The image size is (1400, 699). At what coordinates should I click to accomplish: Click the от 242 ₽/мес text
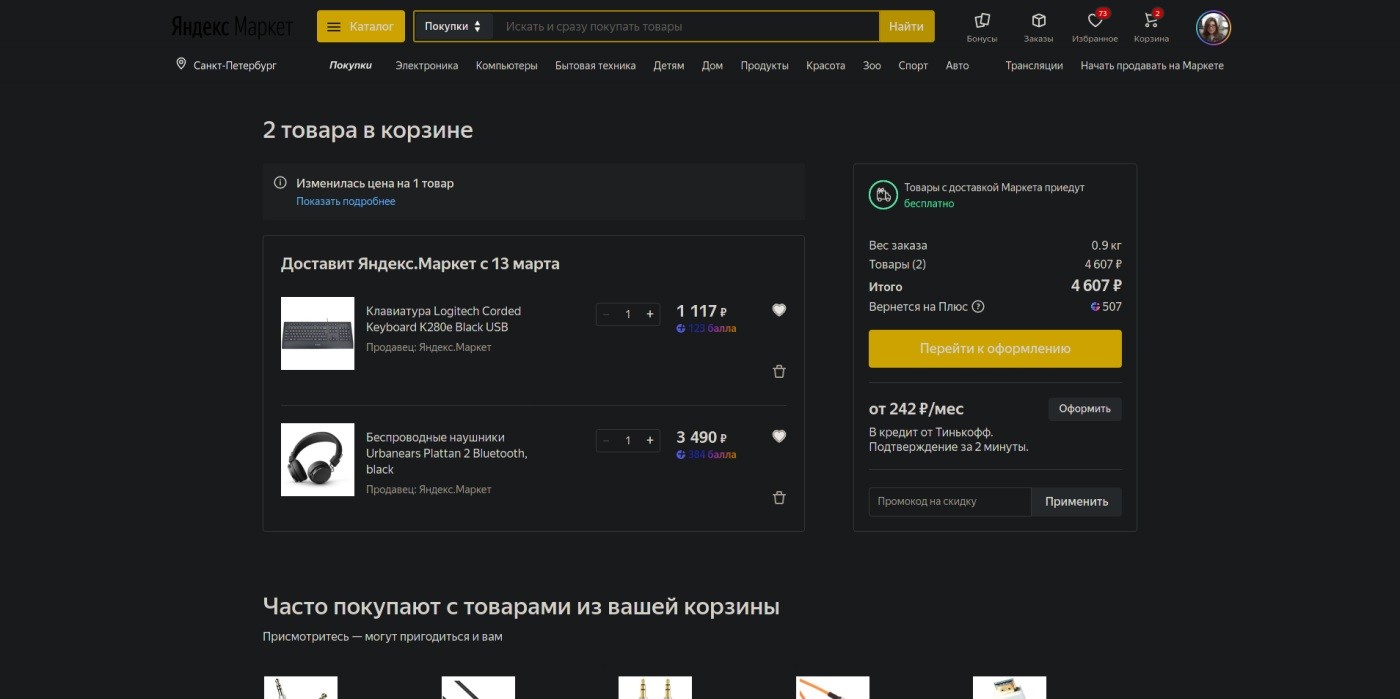(x=916, y=409)
